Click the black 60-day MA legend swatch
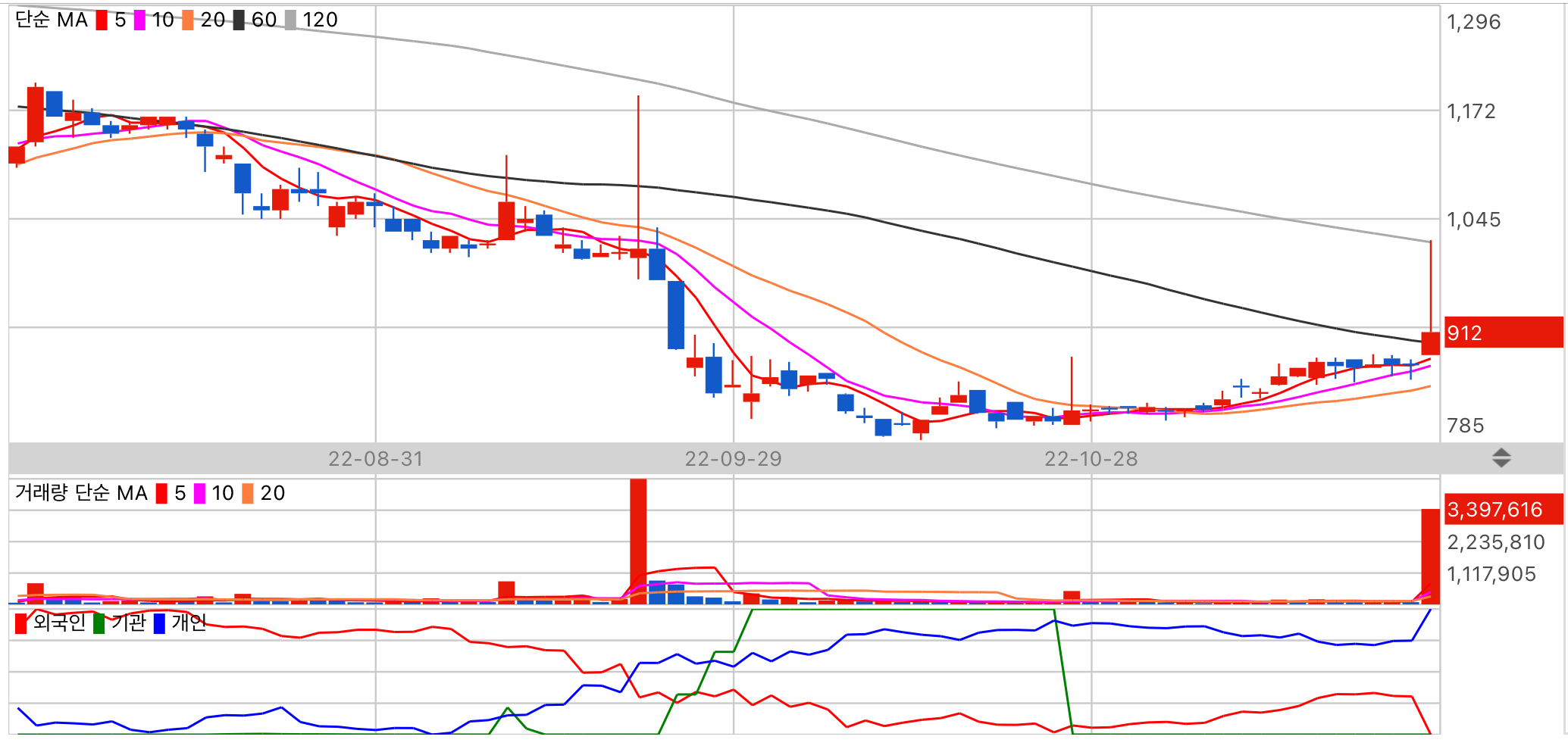This screenshot has width=1568, height=746. (239, 20)
